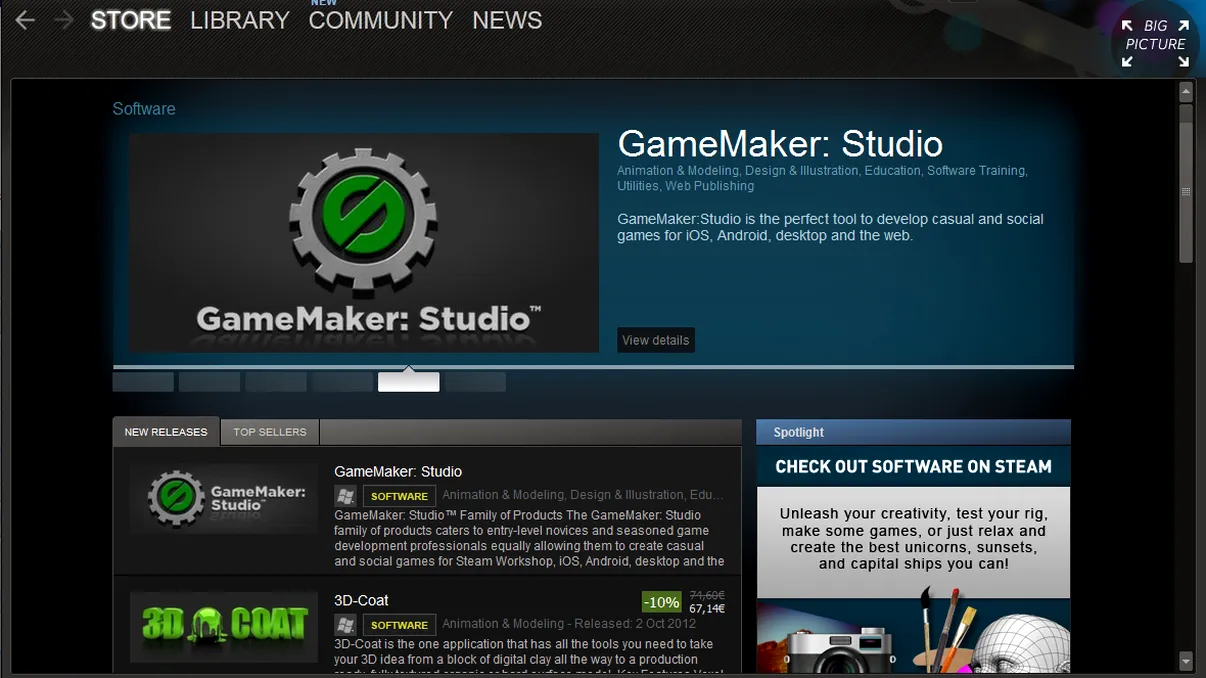Open the large GameMaker: Studio banner image

364,243
